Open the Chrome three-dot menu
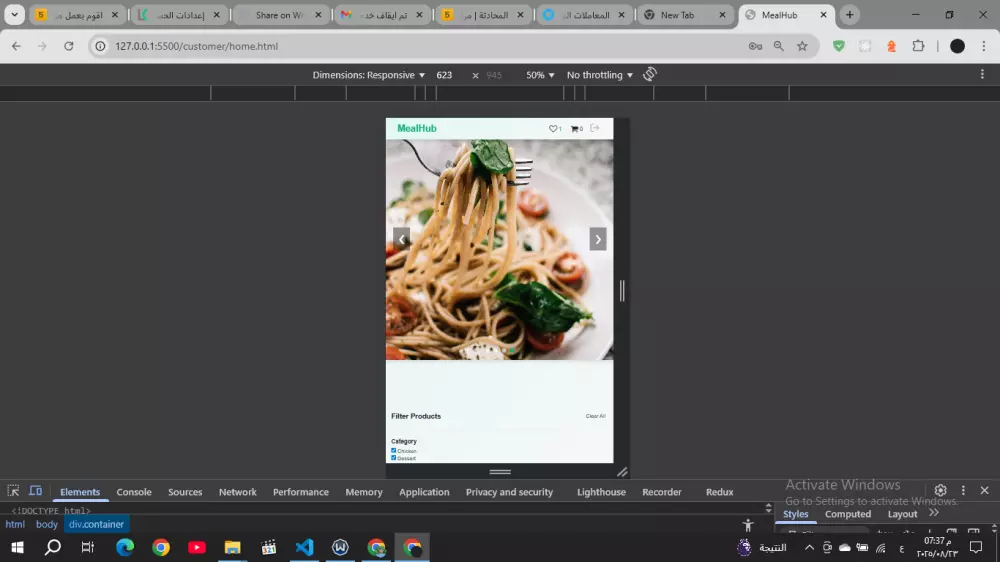Screen dimensions: 1000x562 coord(983,46)
